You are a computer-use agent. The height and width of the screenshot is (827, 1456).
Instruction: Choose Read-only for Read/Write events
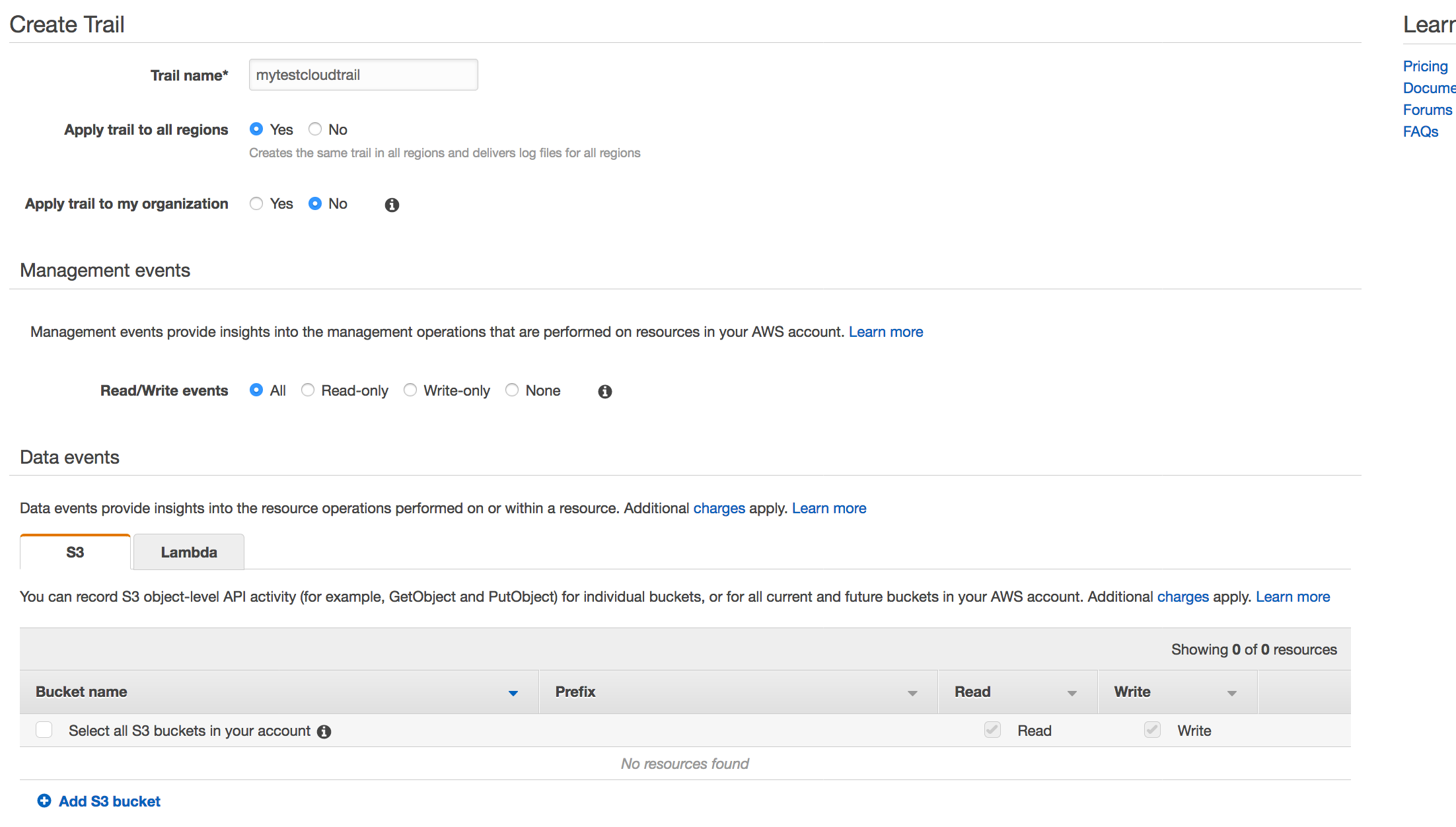(308, 390)
